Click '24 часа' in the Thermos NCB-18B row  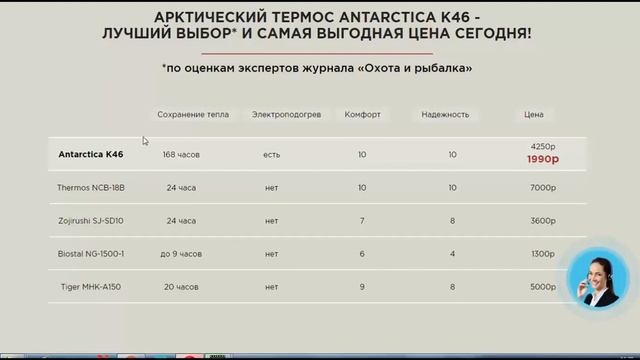(181, 188)
